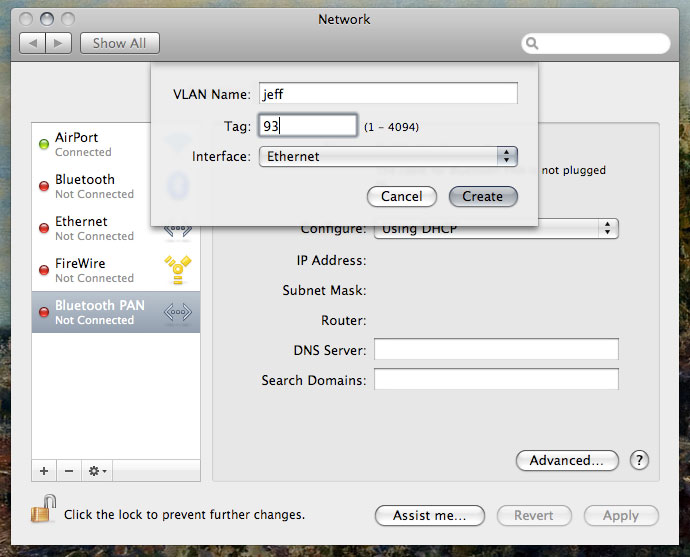The width and height of the screenshot is (690, 557).
Task: Click the Apply button
Action: 621,515
